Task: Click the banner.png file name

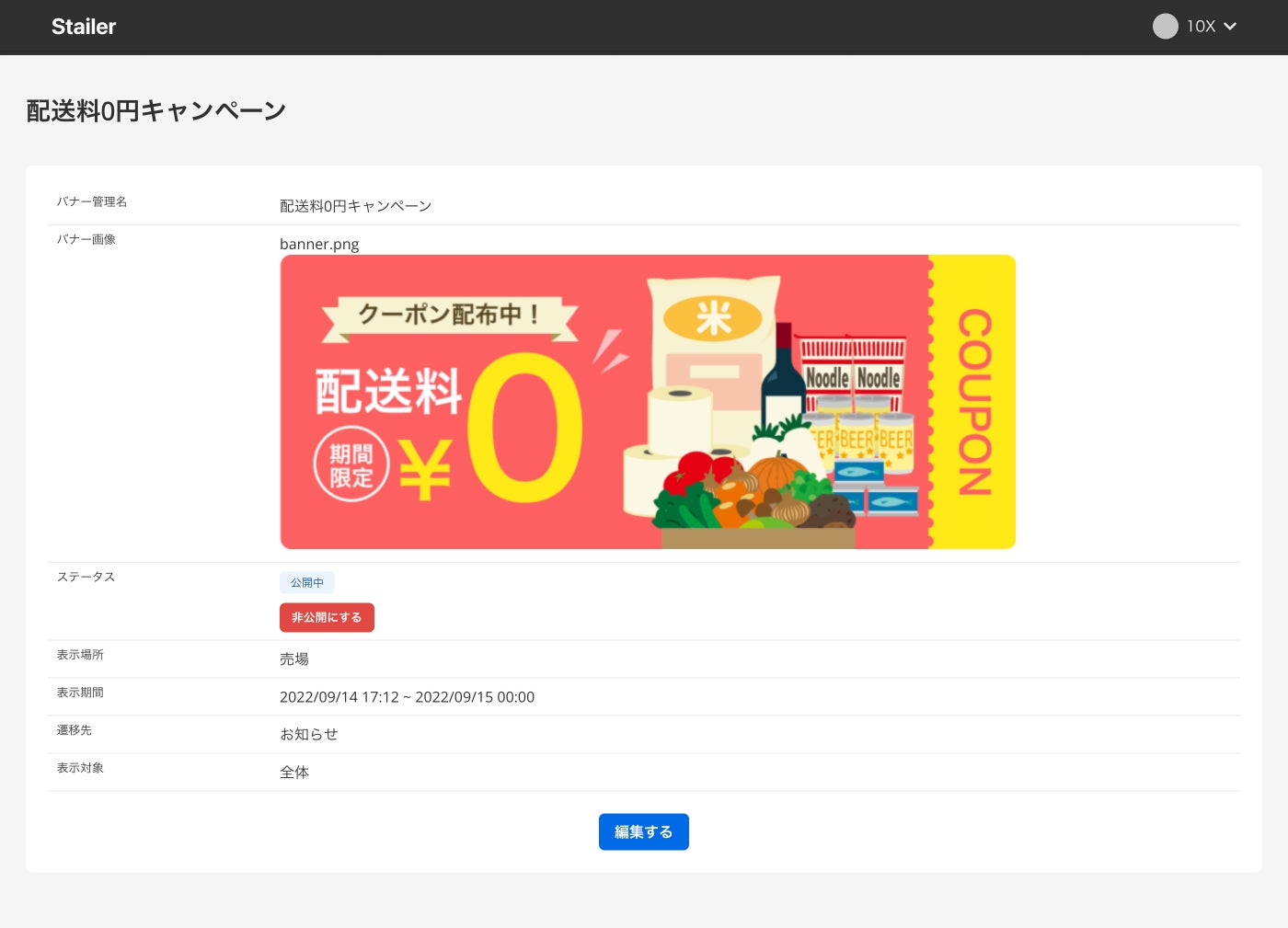Action: [x=319, y=244]
